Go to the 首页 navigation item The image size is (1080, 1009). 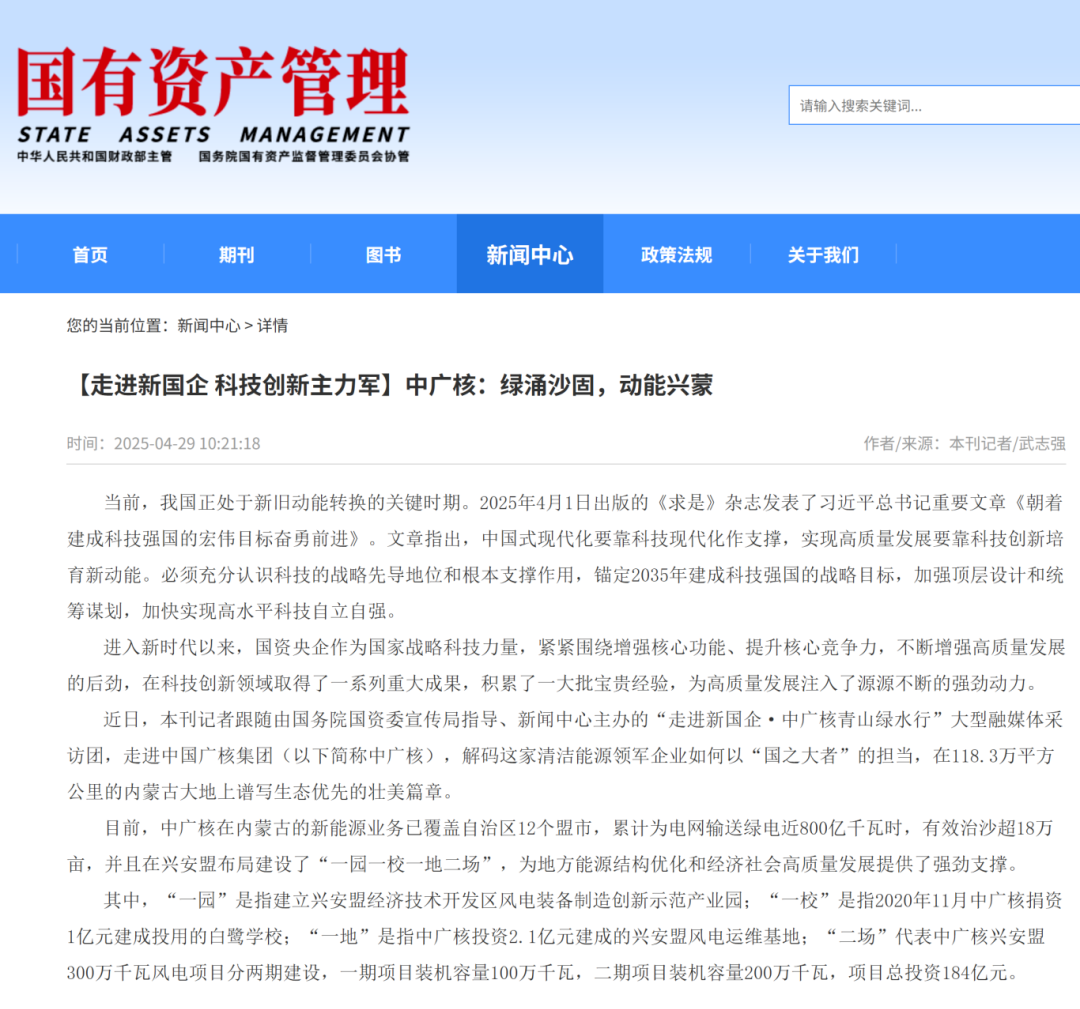pyautogui.click(x=90, y=255)
